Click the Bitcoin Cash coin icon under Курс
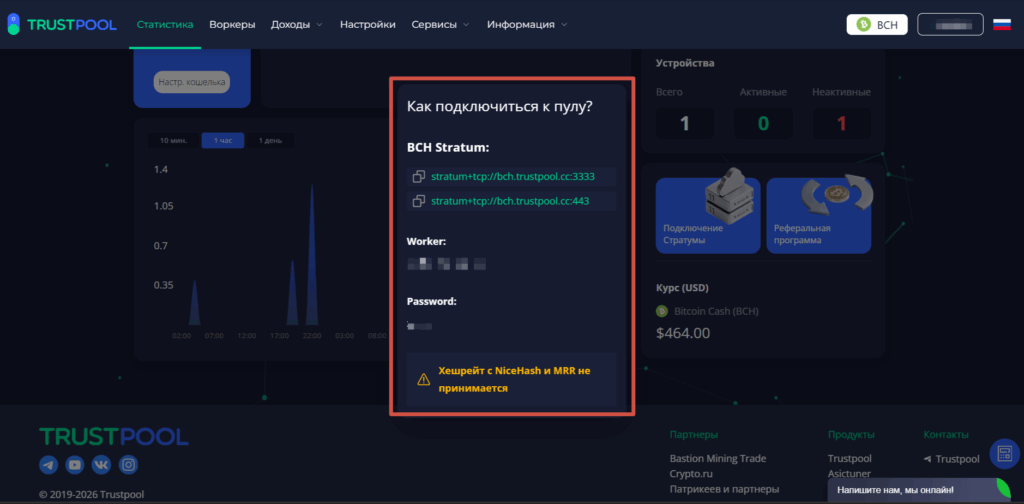Image resolution: width=1024 pixels, height=504 pixels. (x=662, y=311)
